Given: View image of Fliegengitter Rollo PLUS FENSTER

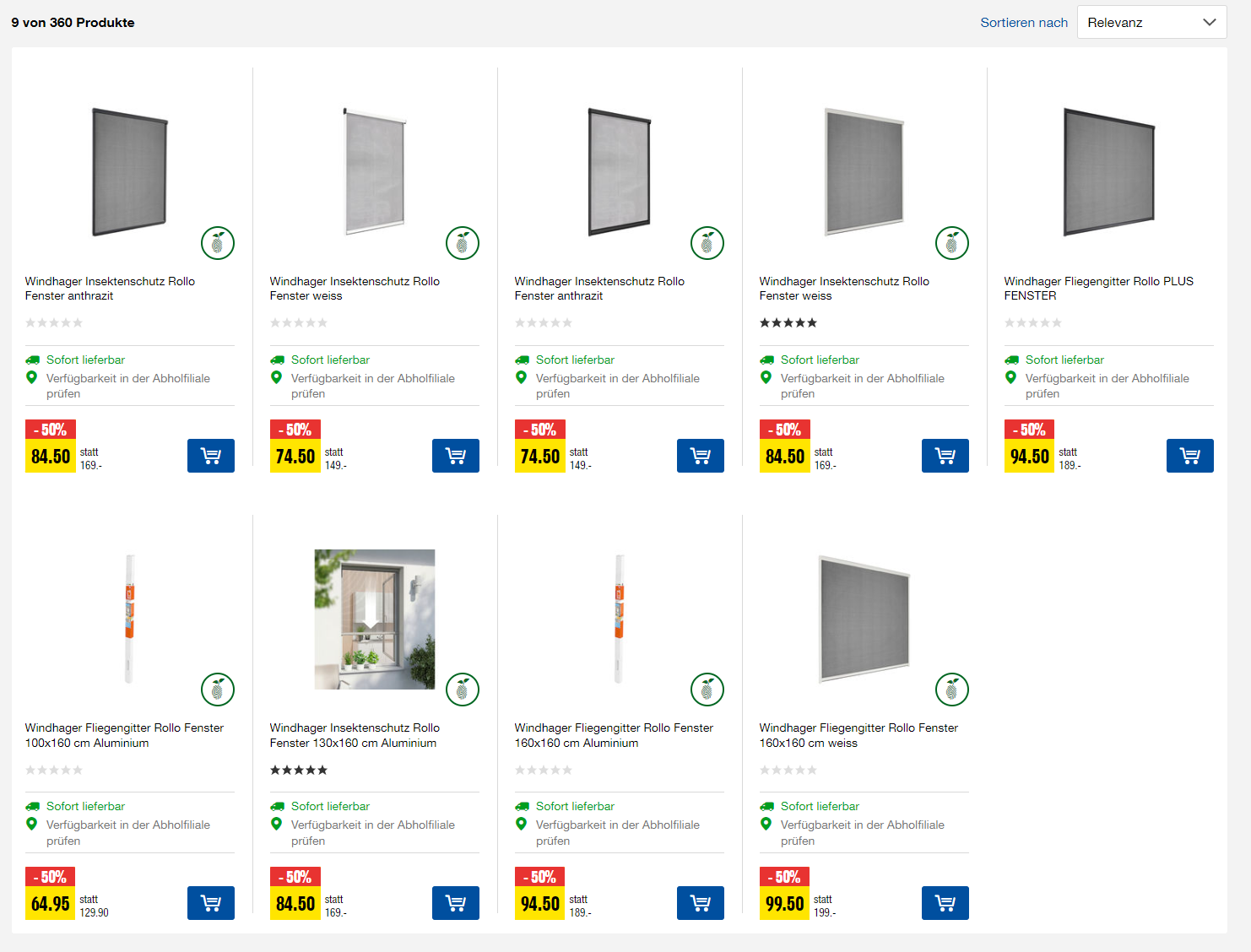Looking at the screenshot, I should 1109,172.
